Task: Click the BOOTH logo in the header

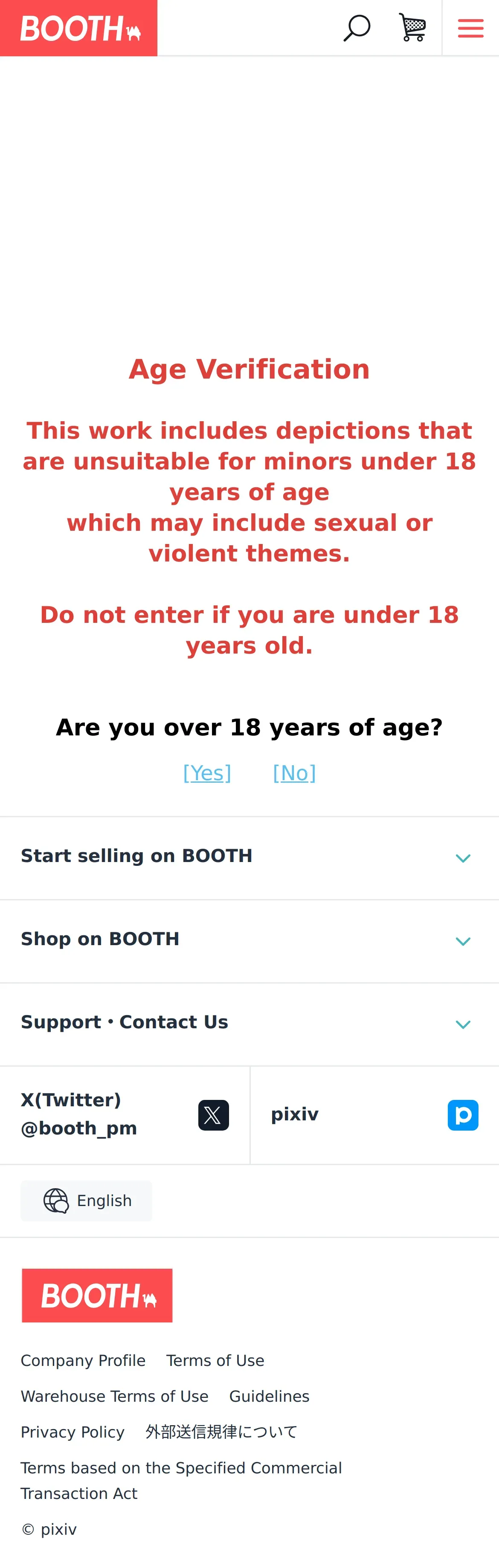Action: 78,28
